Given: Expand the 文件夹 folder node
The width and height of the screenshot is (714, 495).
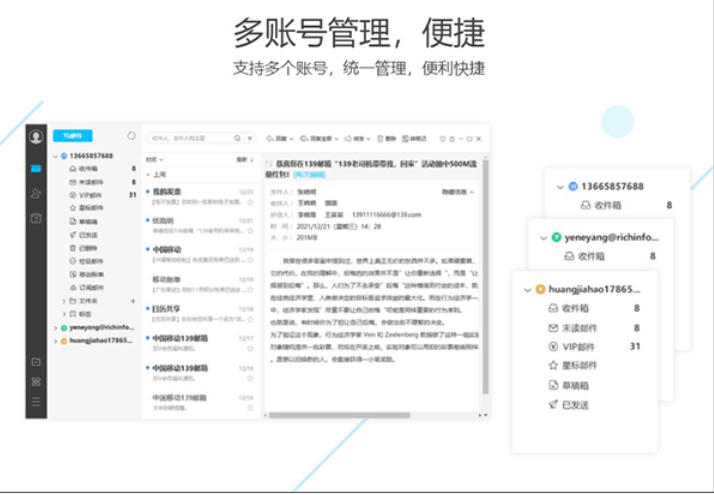Looking at the screenshot, I should [x=64, y=301].
